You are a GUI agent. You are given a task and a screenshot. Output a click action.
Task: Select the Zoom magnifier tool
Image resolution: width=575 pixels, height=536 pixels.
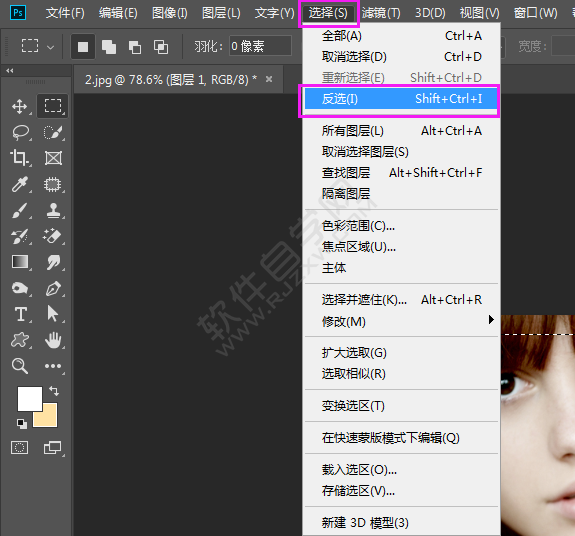pos(19,366)
